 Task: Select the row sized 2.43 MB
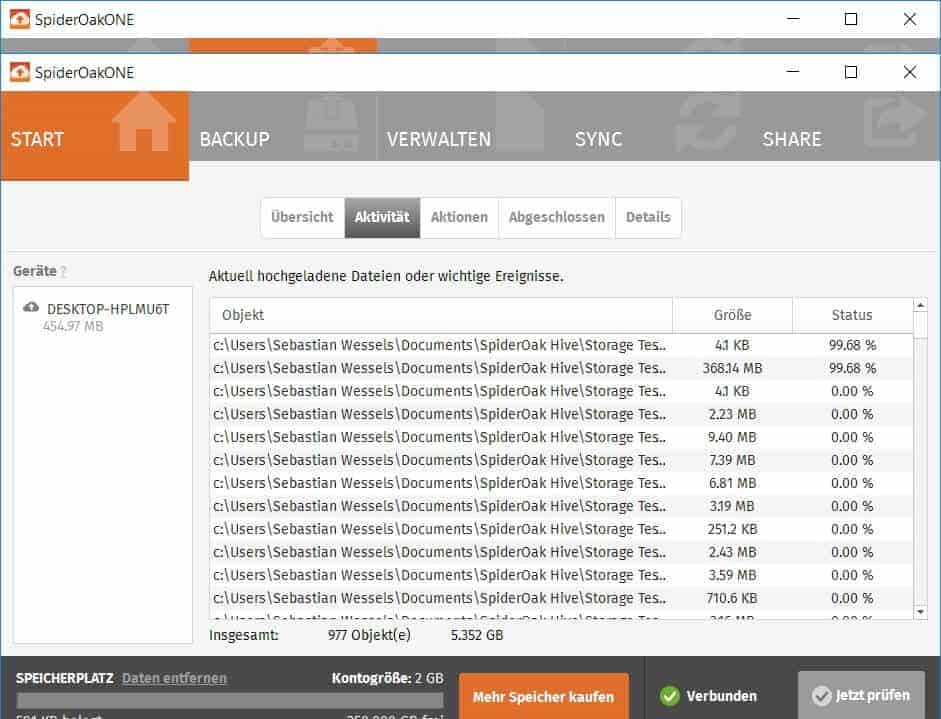pyautogui.click(x=561, y=552)
